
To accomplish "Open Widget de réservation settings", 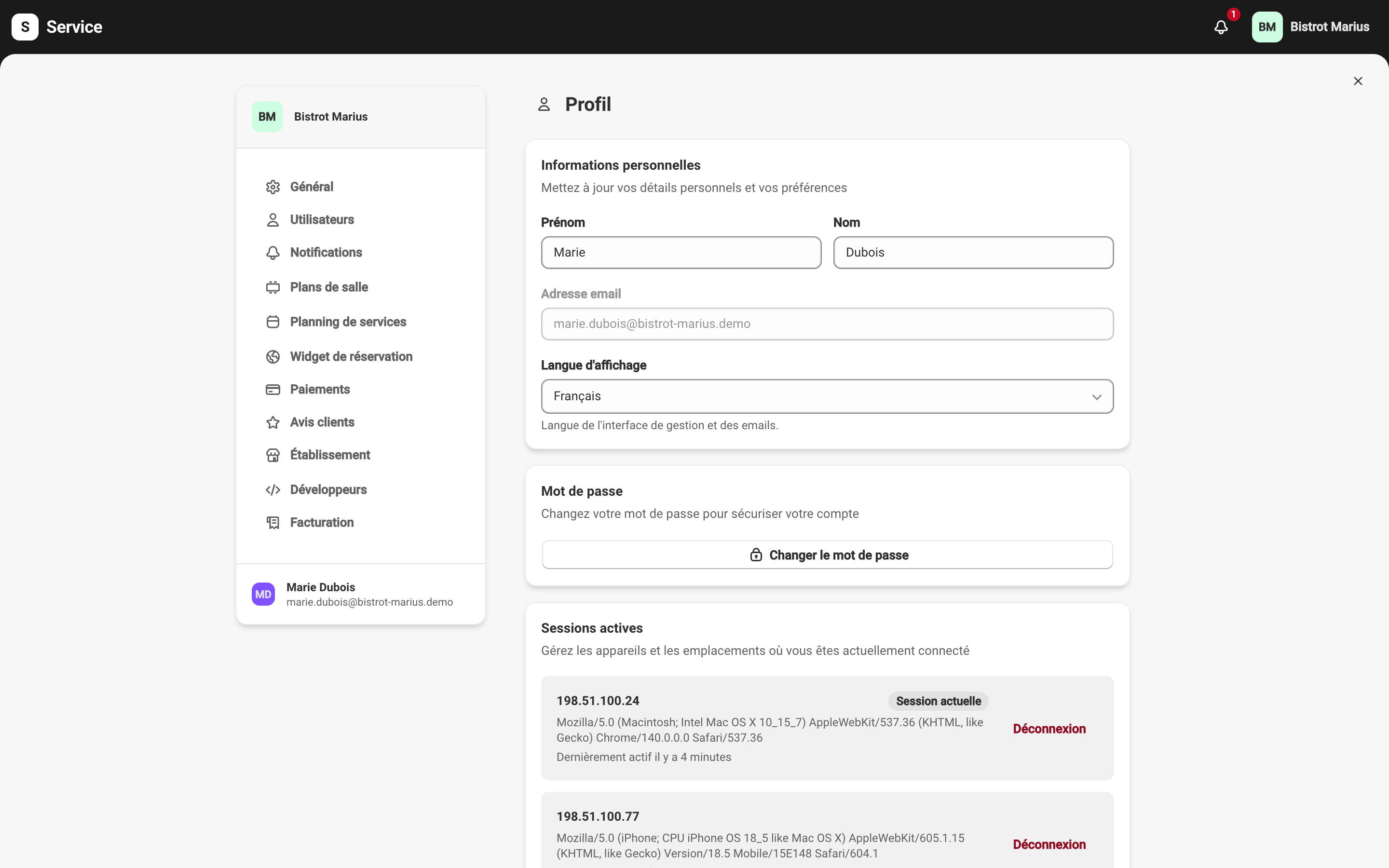I will 360,356.
